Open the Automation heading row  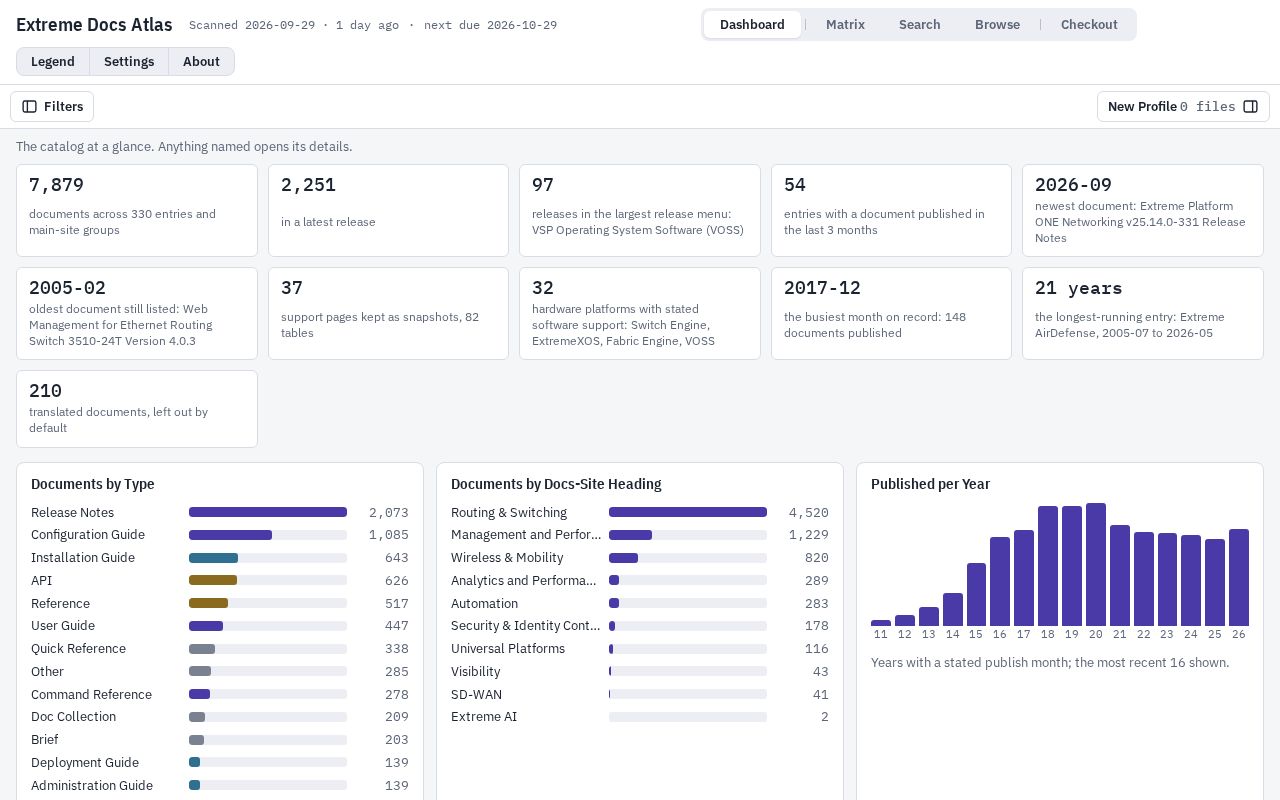click(x=640, y=603)
